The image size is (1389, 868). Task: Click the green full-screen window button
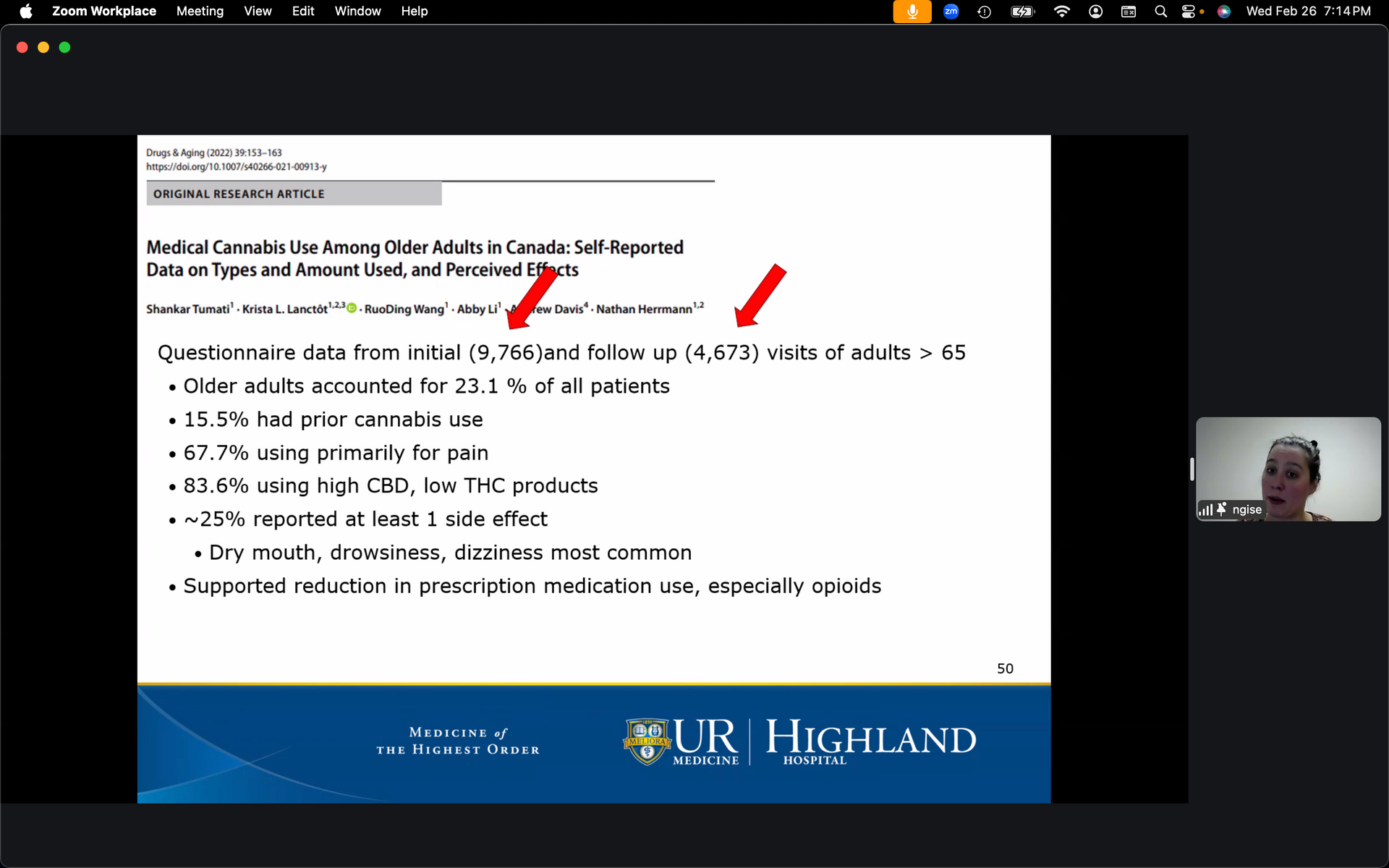(64, 47)
